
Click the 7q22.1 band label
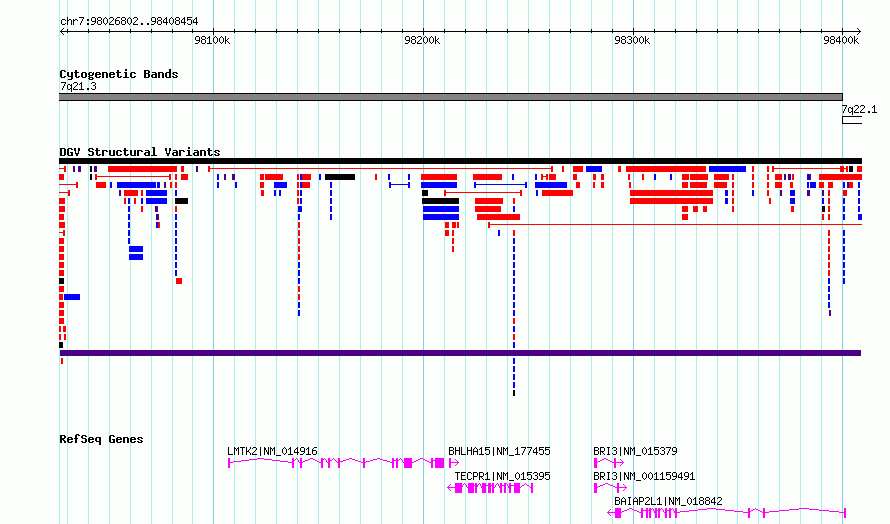(859, 109)
